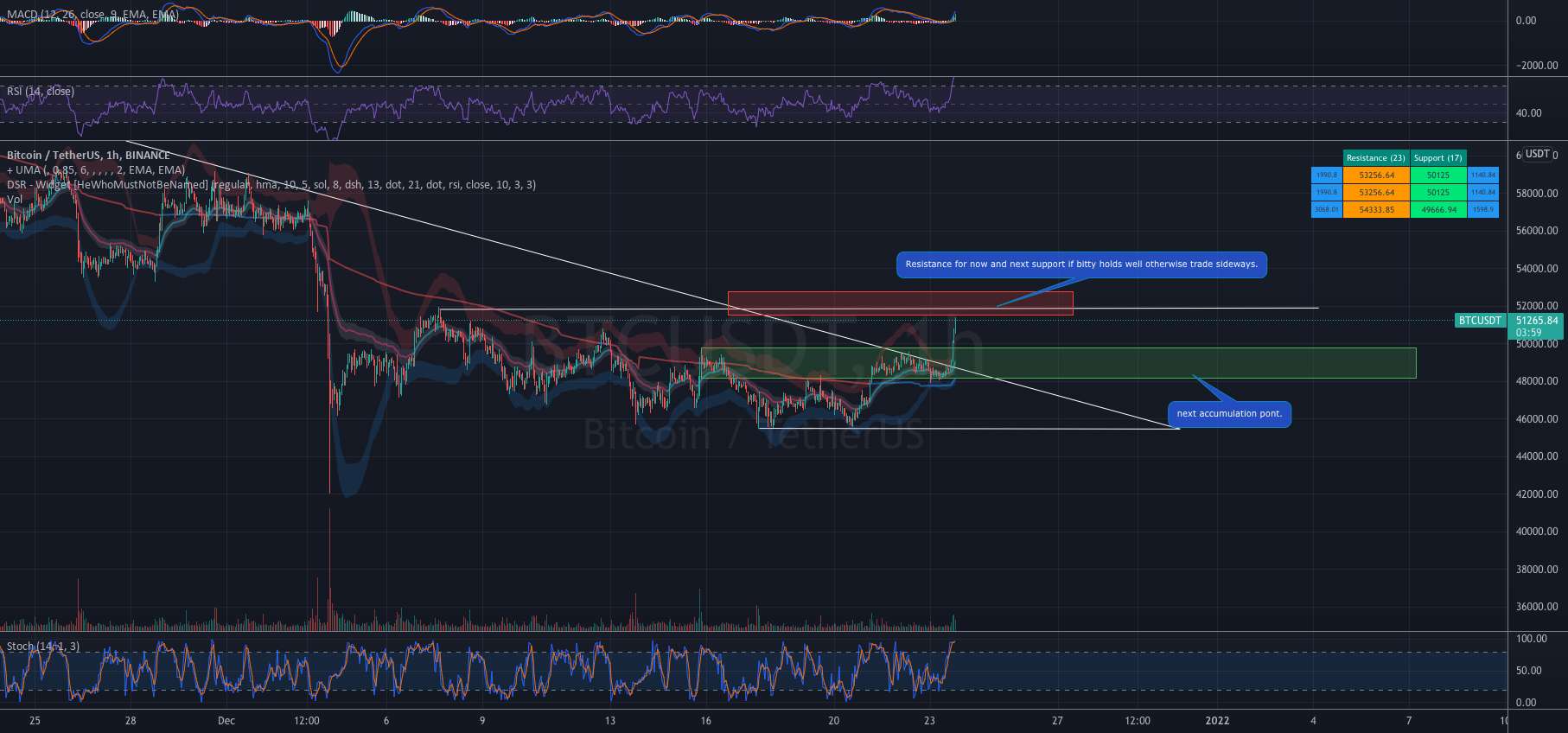
Task: Click the MACD indicator legend title
Action: coord(91,15)
